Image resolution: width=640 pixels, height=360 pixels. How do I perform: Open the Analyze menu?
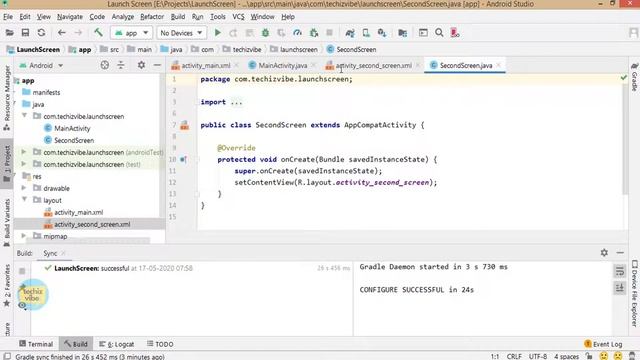(x=122, y=17)
